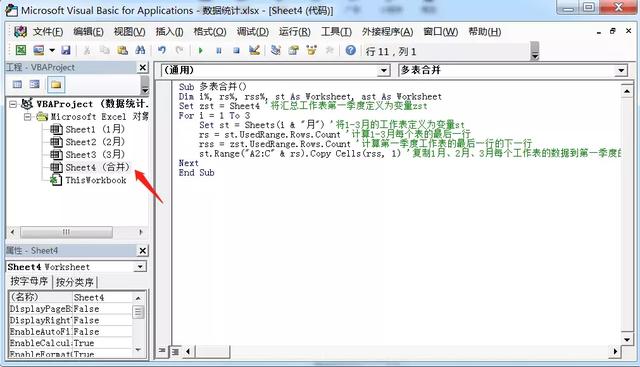Open Find with the binoculars icon
Screen dimensions: 640x367
140,50
